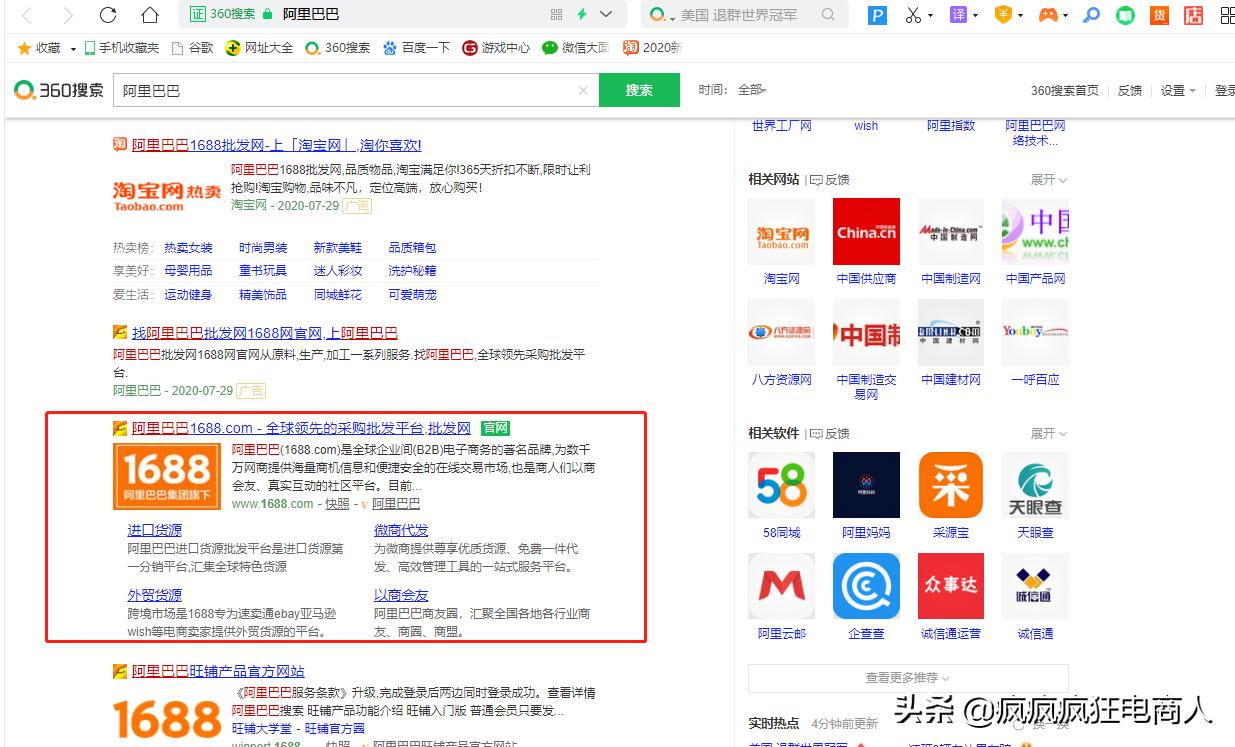This screenshot has height=747, width=1235.
Task: Open the browser home page icon
Action: point(150,15)
